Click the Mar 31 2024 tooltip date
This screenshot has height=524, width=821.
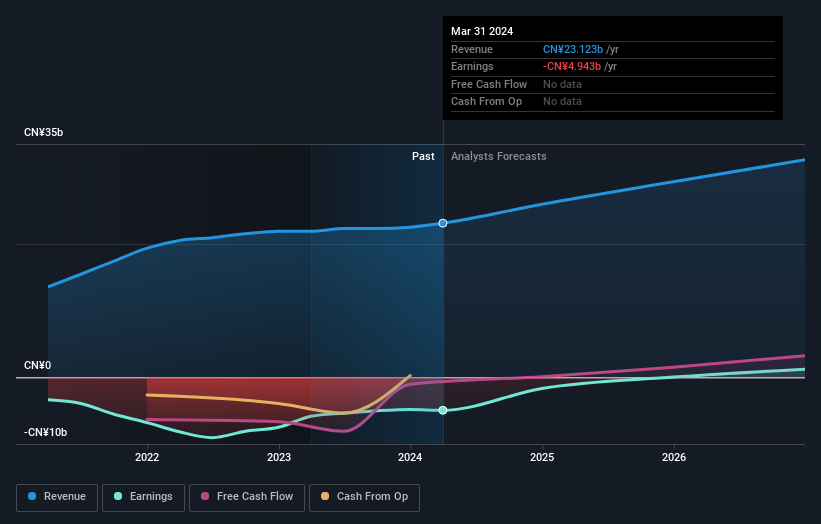[x=482, y=31]
